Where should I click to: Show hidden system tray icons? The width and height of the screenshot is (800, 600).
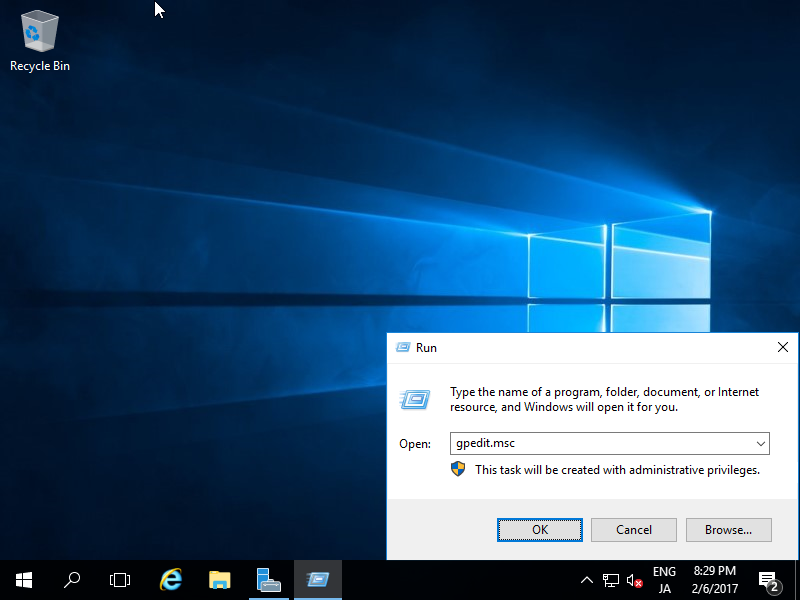[587, 580]
